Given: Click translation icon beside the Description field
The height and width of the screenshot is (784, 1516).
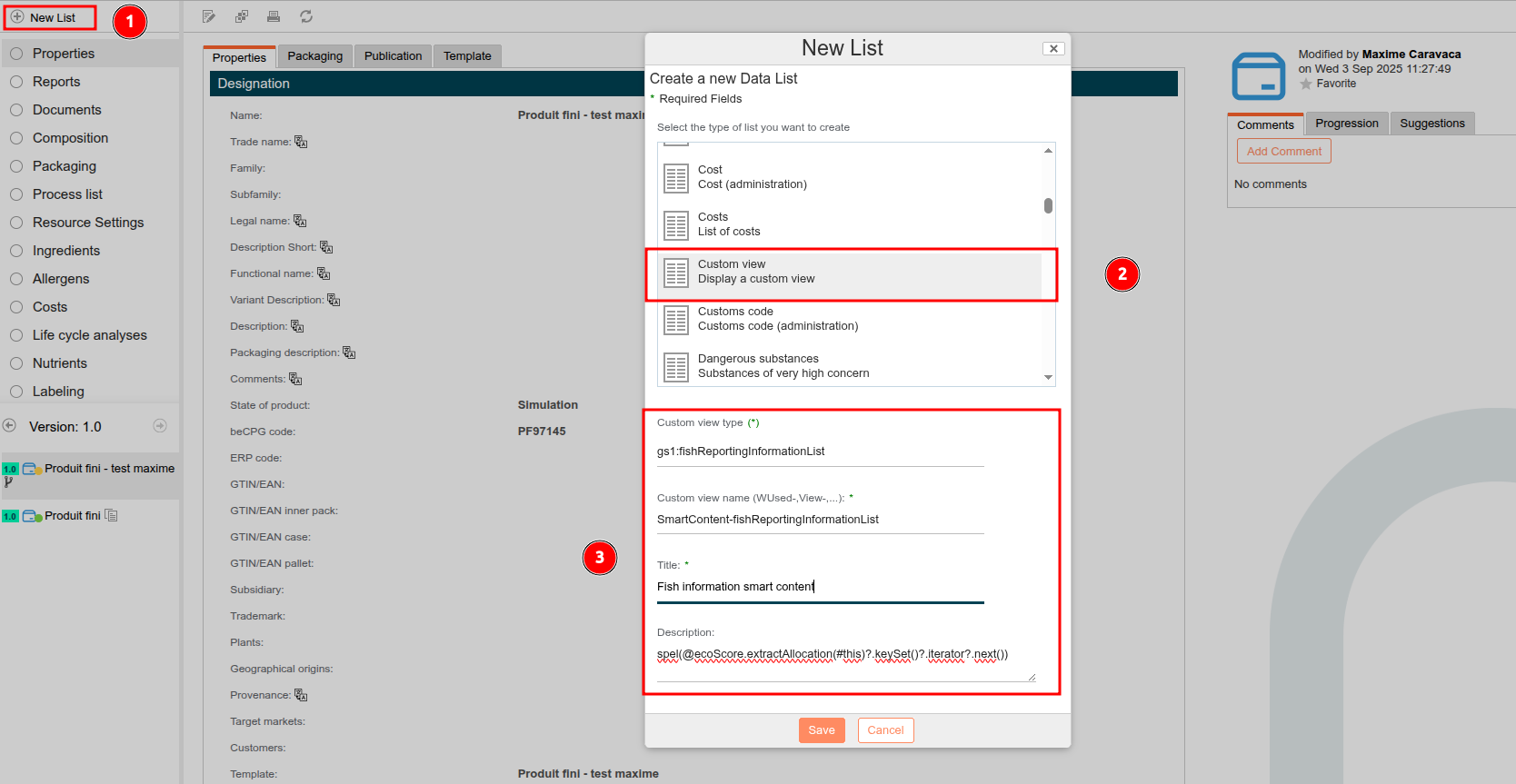Looking at the screenshot, I should point(297,326).
